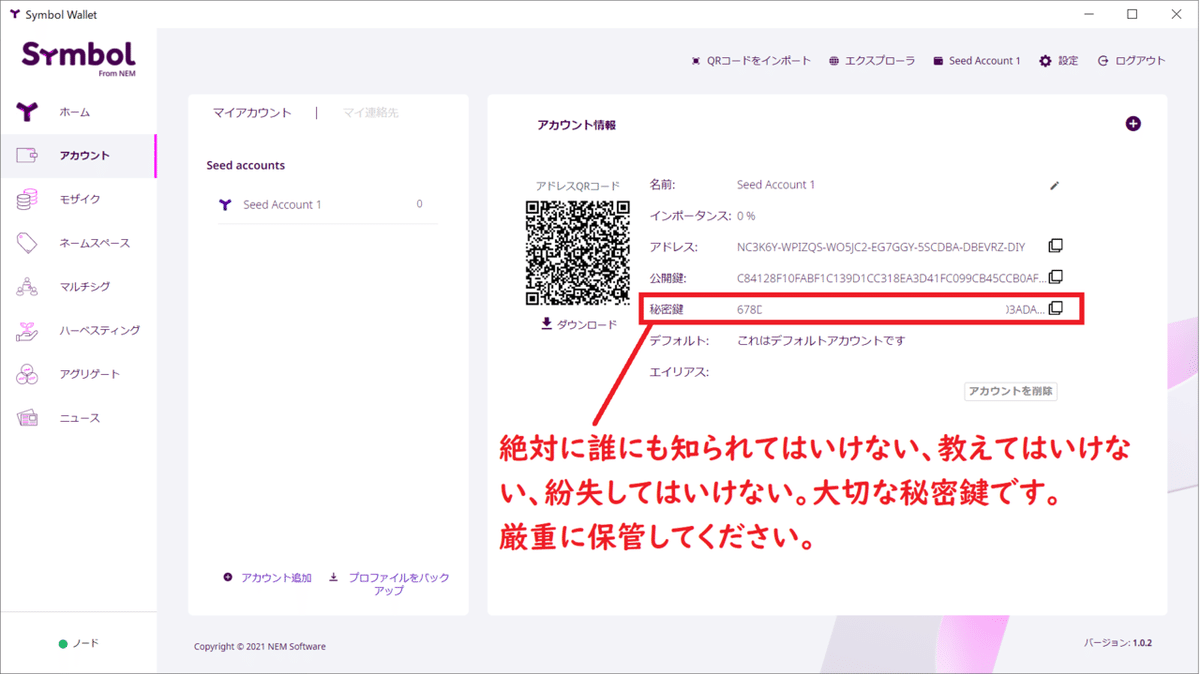Click the namespace tag icon
Viewport: 1200px width, 674px height.
tap(27, 243)
